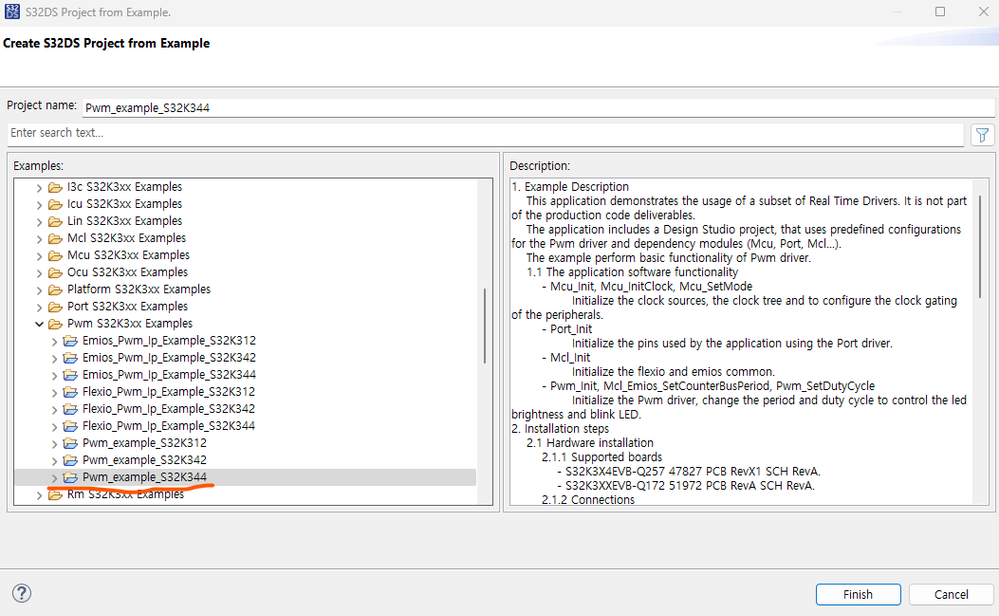Click the Emios_Pwm_Ip_Example_S32K344 project icon

pyautogui.click(x=71, y=375)
